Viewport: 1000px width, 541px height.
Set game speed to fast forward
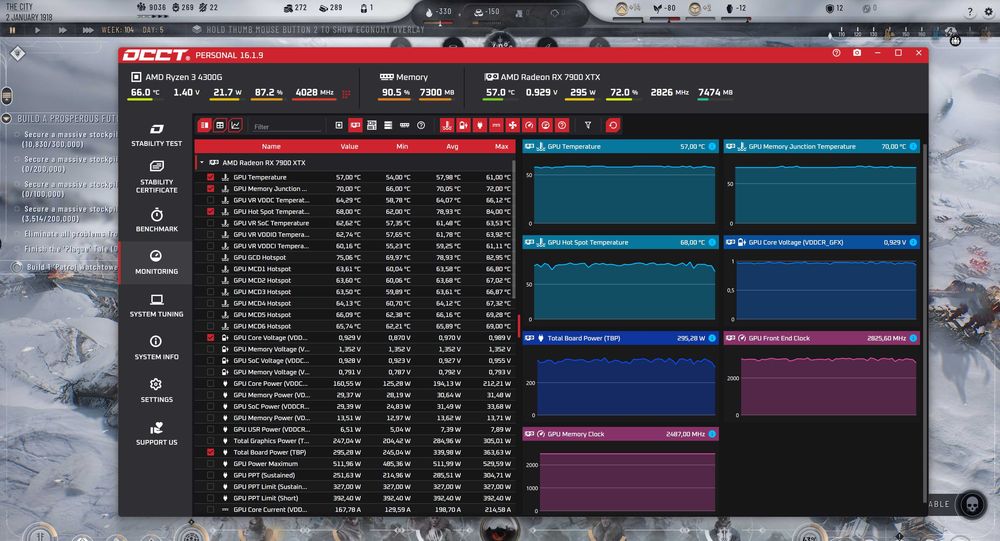click(62, 30)
